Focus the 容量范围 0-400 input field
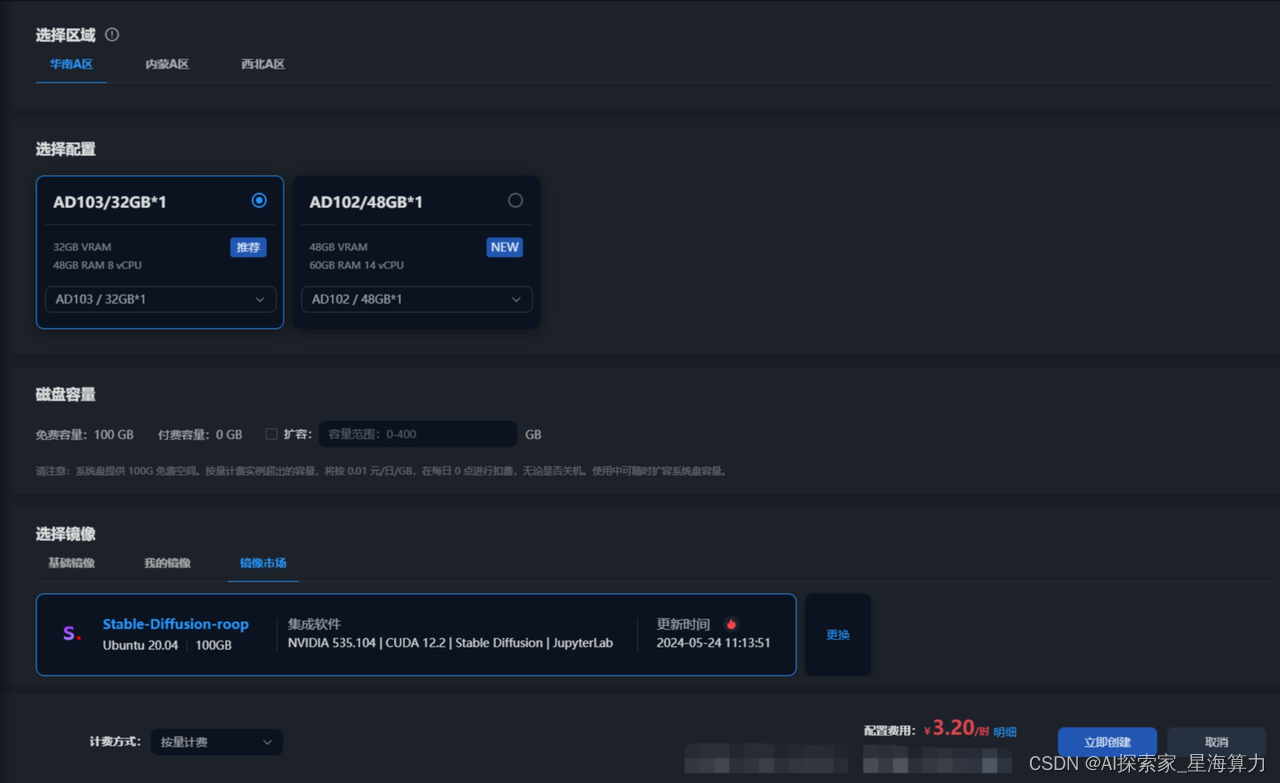Screen dimensions: 1280x783 [x=418, y=434]
